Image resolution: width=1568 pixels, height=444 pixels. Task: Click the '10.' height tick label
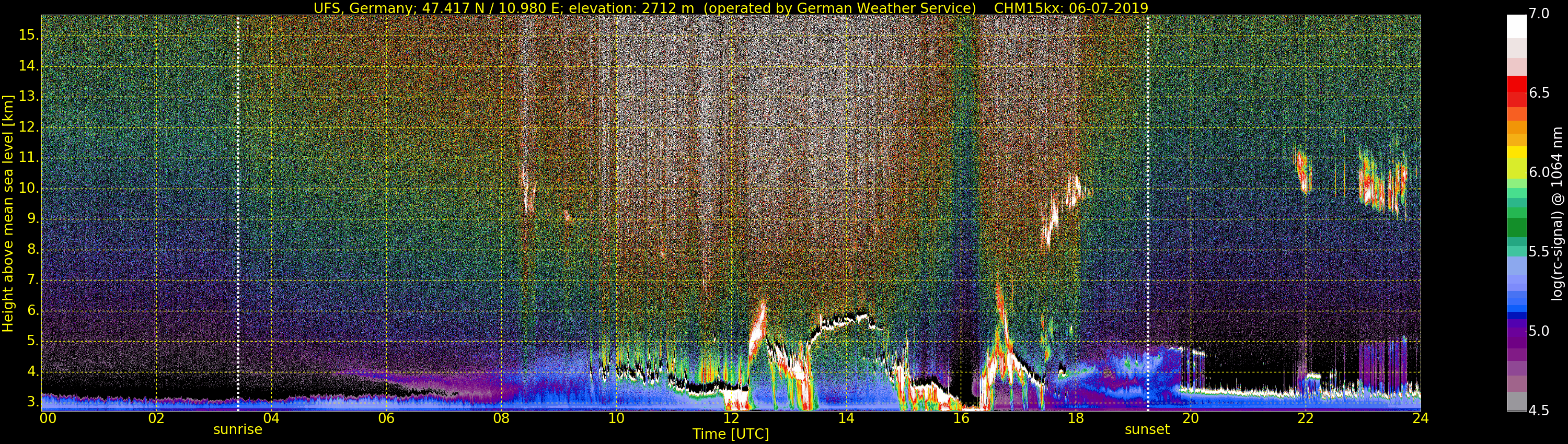[x=29, y=188]
